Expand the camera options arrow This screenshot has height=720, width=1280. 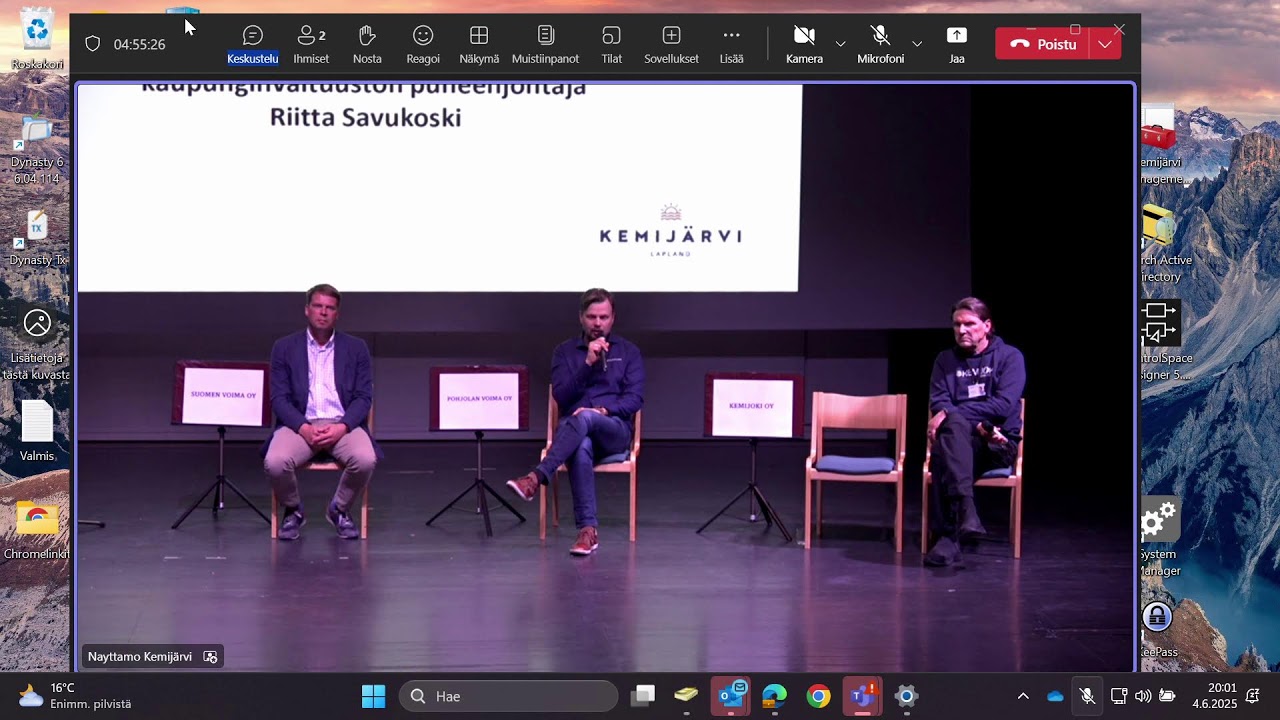point(840,44)
